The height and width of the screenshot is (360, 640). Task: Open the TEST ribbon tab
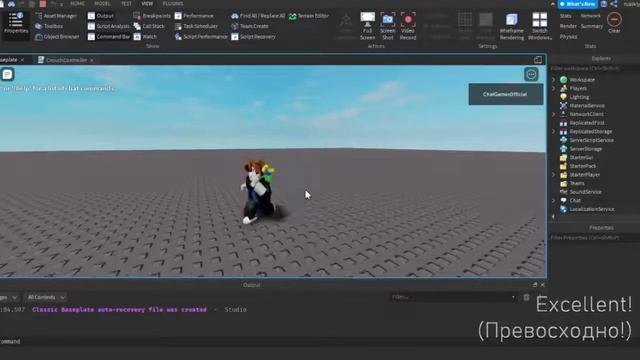126,4
